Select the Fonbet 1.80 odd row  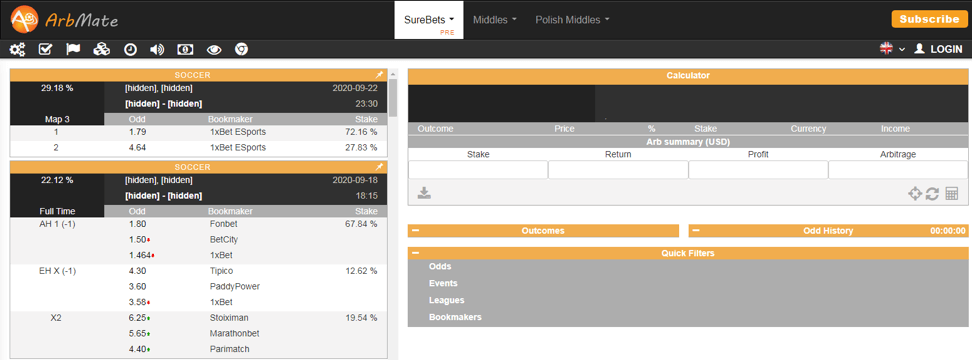(198, 224)
